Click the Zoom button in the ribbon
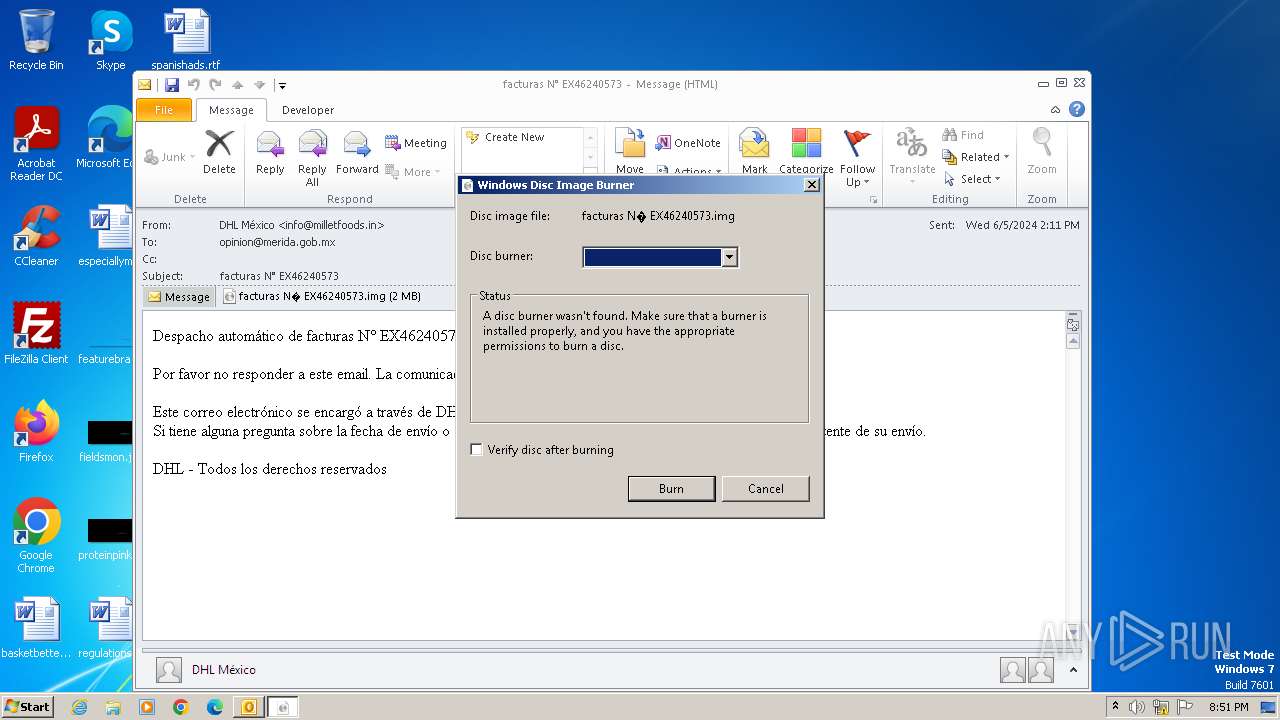Viewport: 1280px width, 720px height. (1042, 150)
